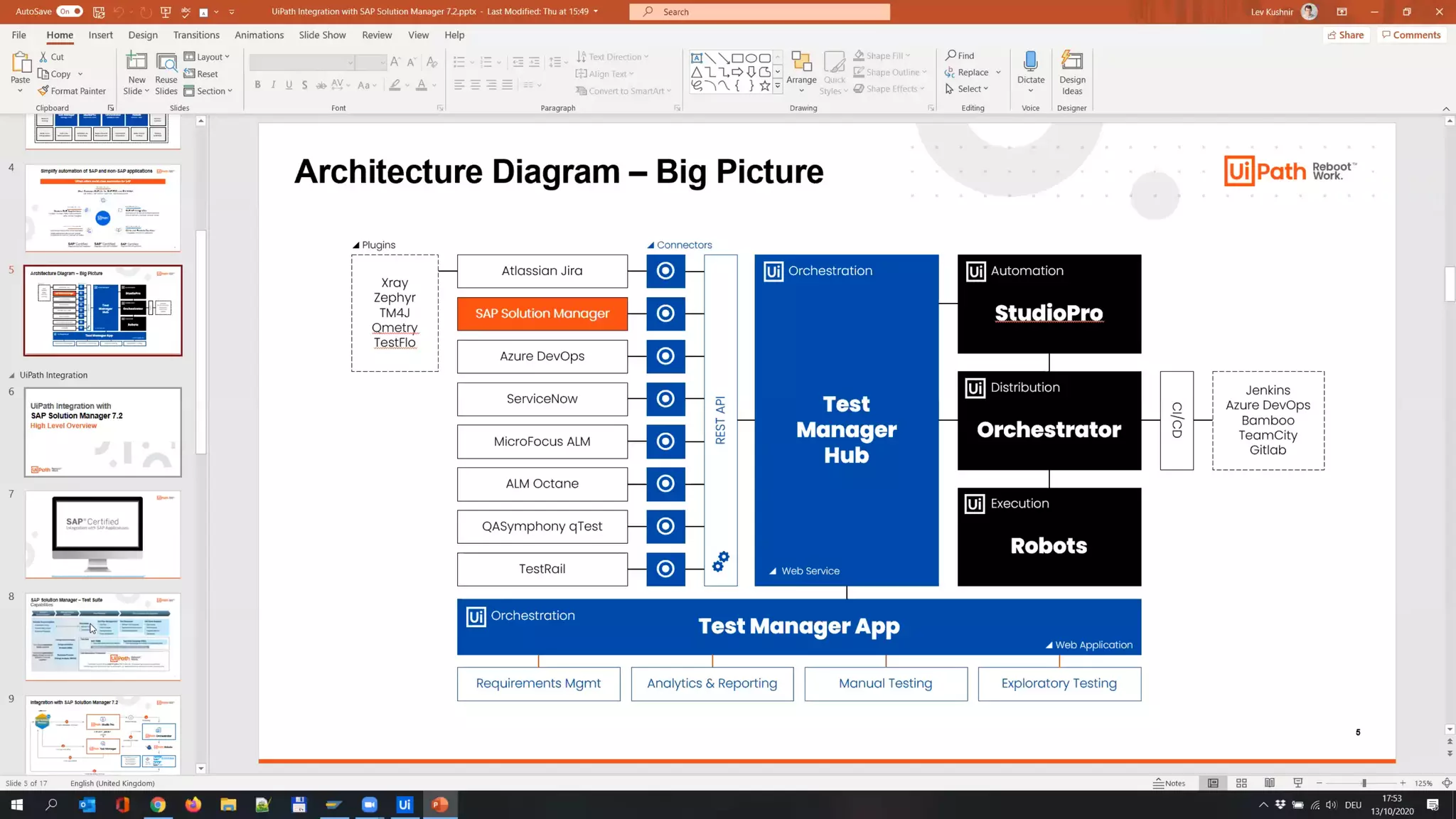
Task: Click the Share button
Action: coord(1345,35)
